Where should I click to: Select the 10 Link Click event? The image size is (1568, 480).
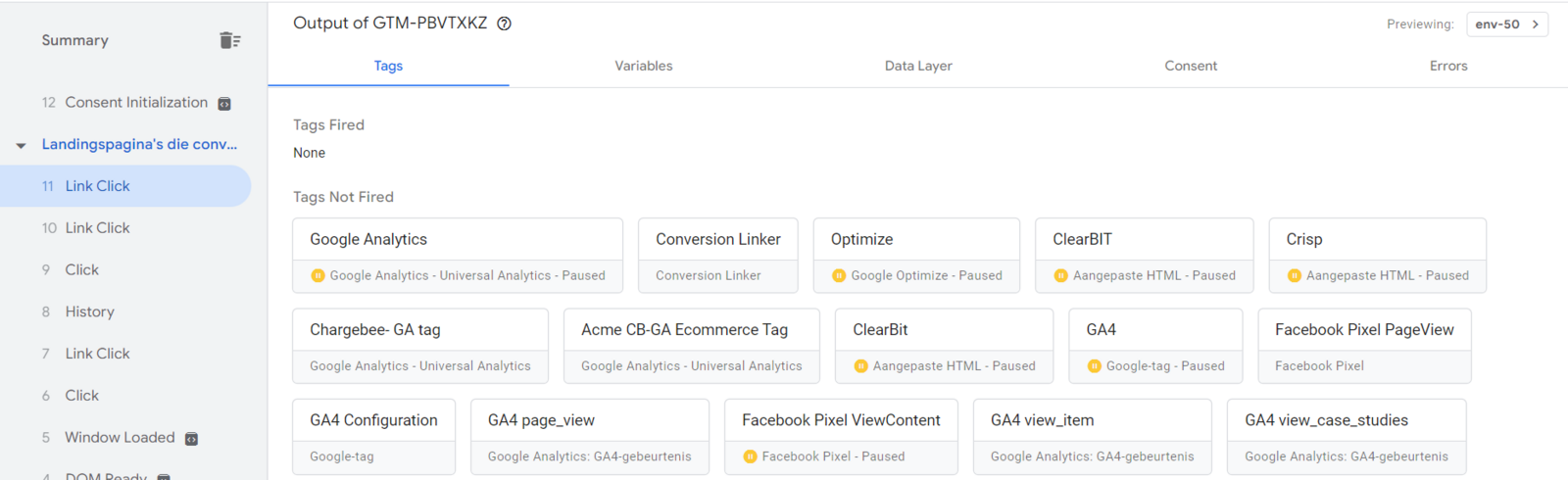click(97, 228)
